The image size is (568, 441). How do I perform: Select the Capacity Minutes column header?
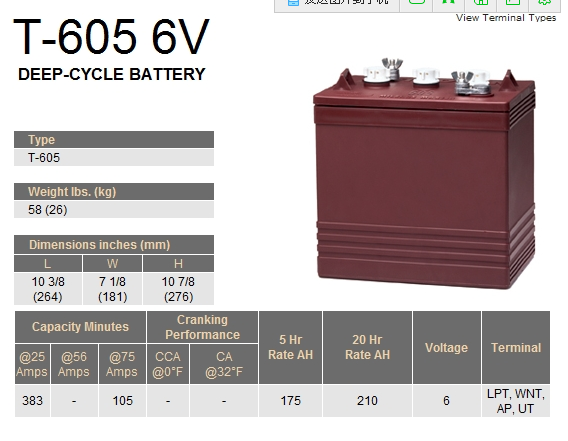pyautogui.click(x=80, y=326)
